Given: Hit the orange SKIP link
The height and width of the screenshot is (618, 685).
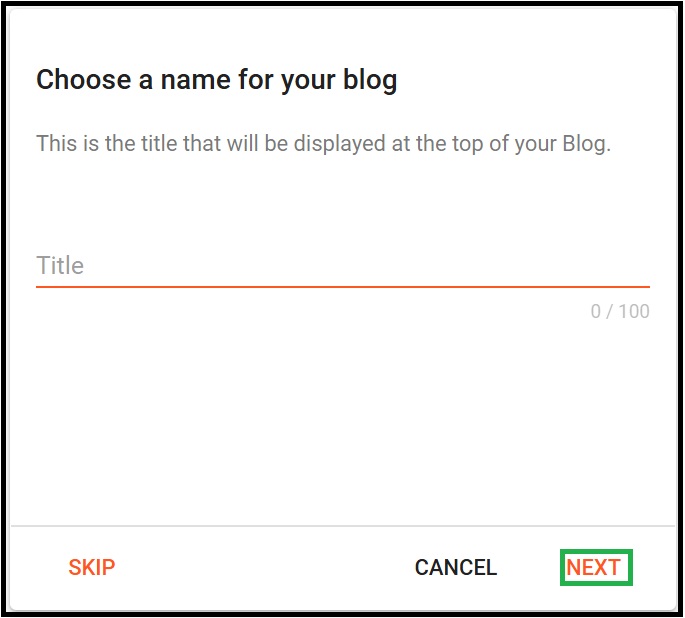Looking at the screenshot, I should pyautogui.click(x=92, y=568).
